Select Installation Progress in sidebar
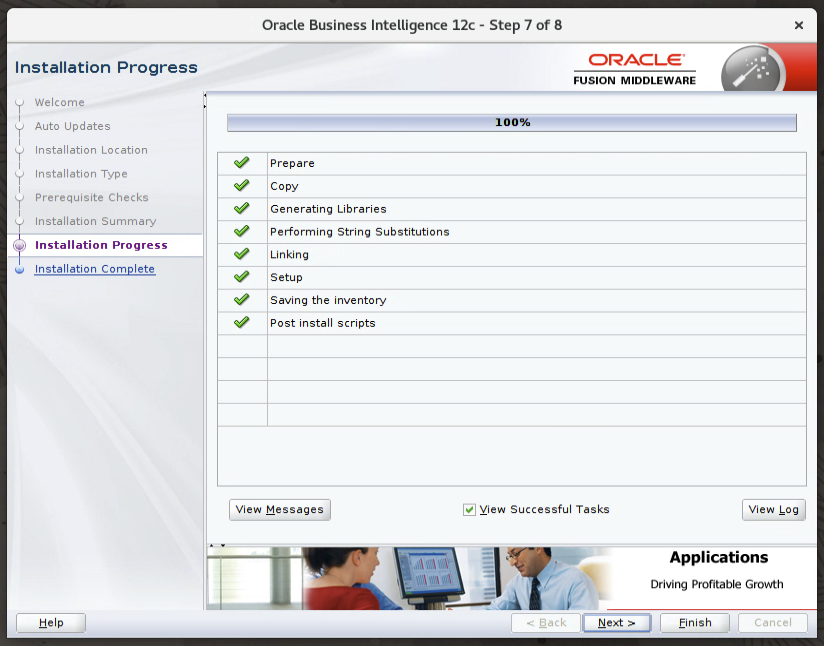Viewport: 824px width, 646px height. pos(101,245)
